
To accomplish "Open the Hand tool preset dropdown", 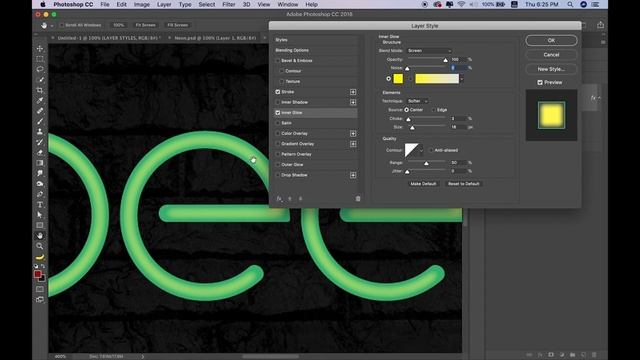I will [x=52, y=25].
